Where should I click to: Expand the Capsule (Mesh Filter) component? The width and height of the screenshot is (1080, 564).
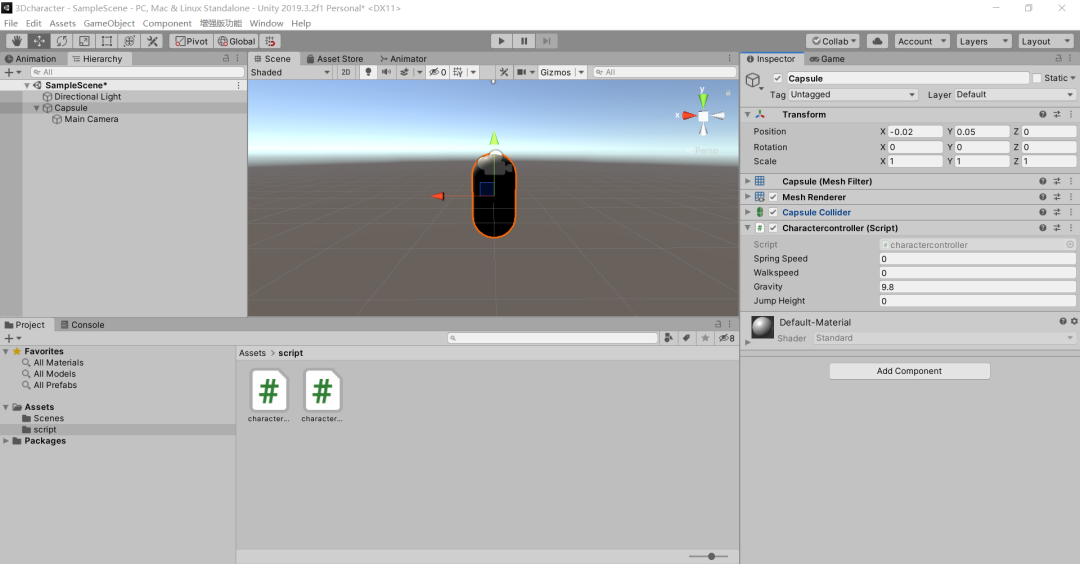tap(748, 181)
